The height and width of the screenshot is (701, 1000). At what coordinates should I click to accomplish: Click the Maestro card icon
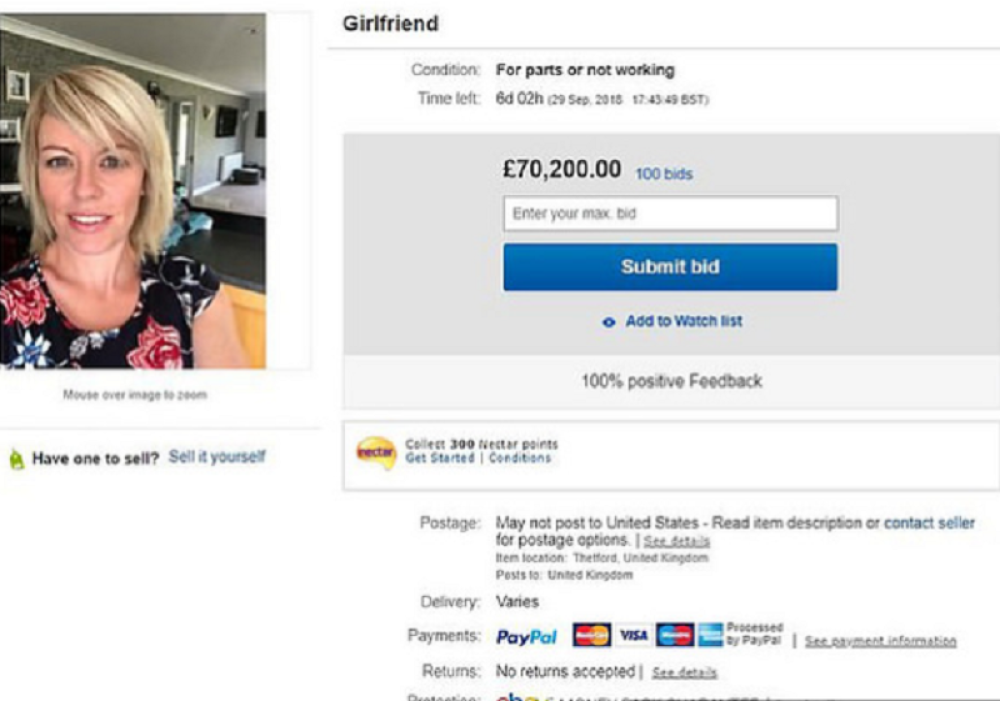click(x=674, y=635)
